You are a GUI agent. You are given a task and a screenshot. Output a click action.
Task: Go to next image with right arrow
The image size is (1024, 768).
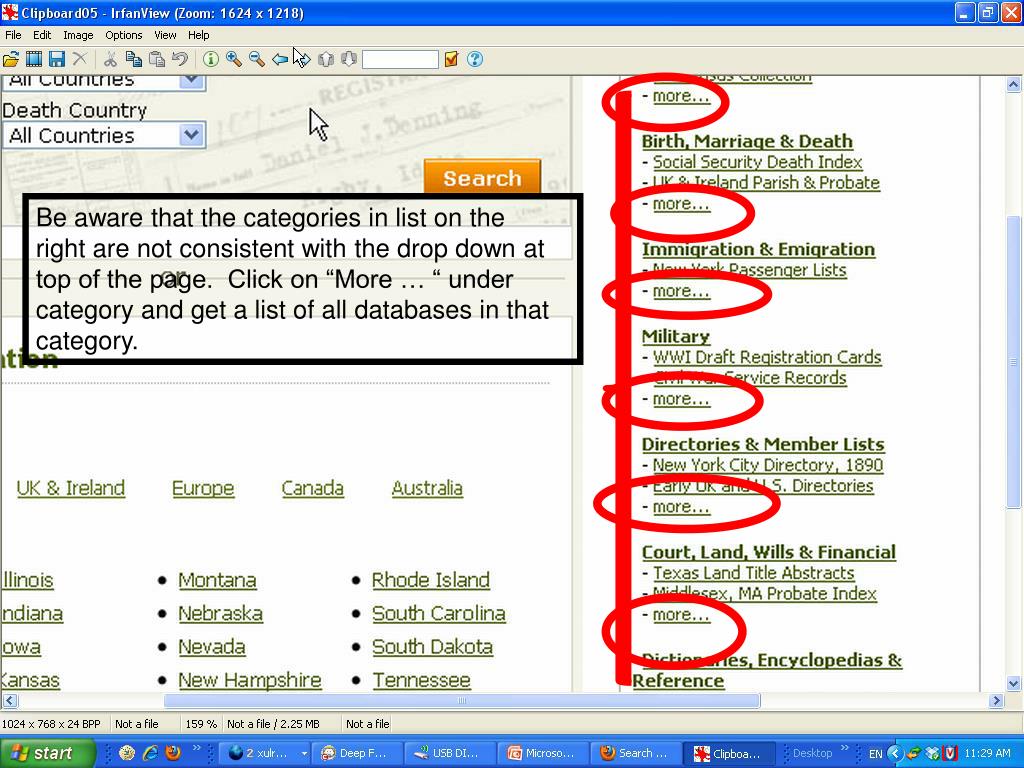tap(302, 59)
